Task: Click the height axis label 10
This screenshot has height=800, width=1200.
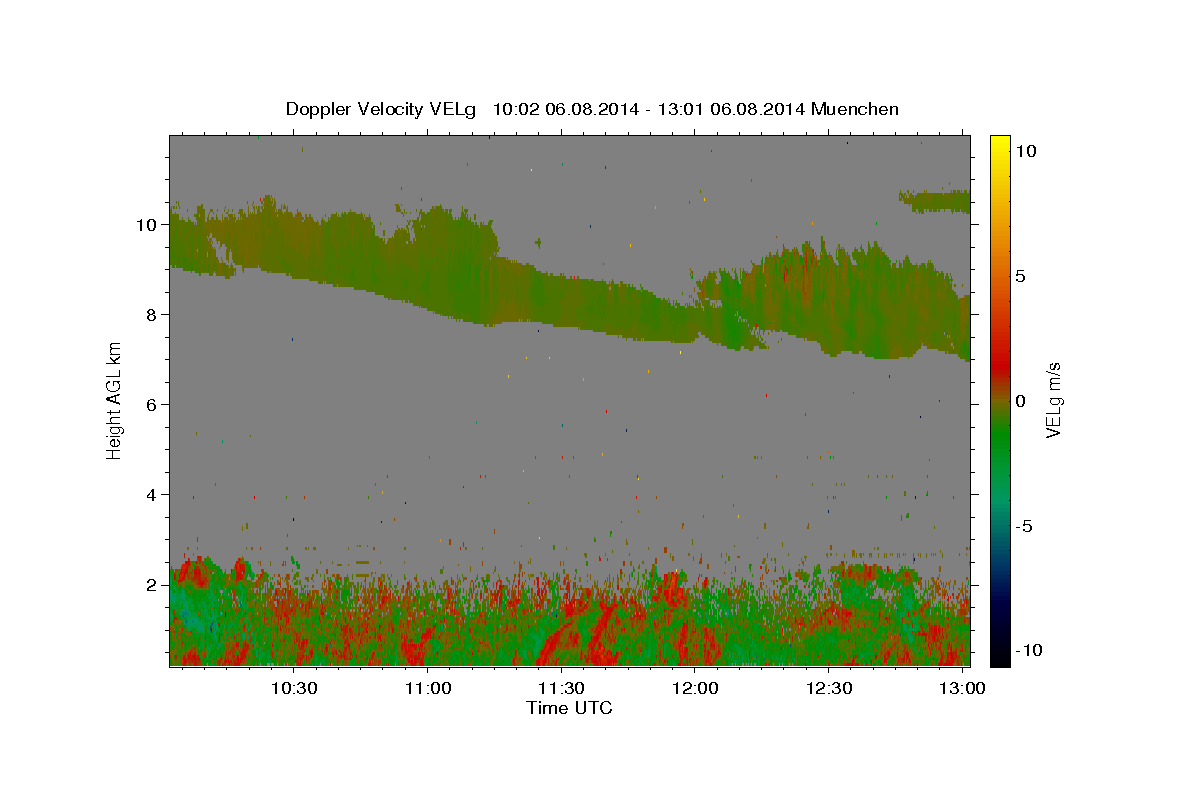Action: pyautogui.click(x=148, y=225)
